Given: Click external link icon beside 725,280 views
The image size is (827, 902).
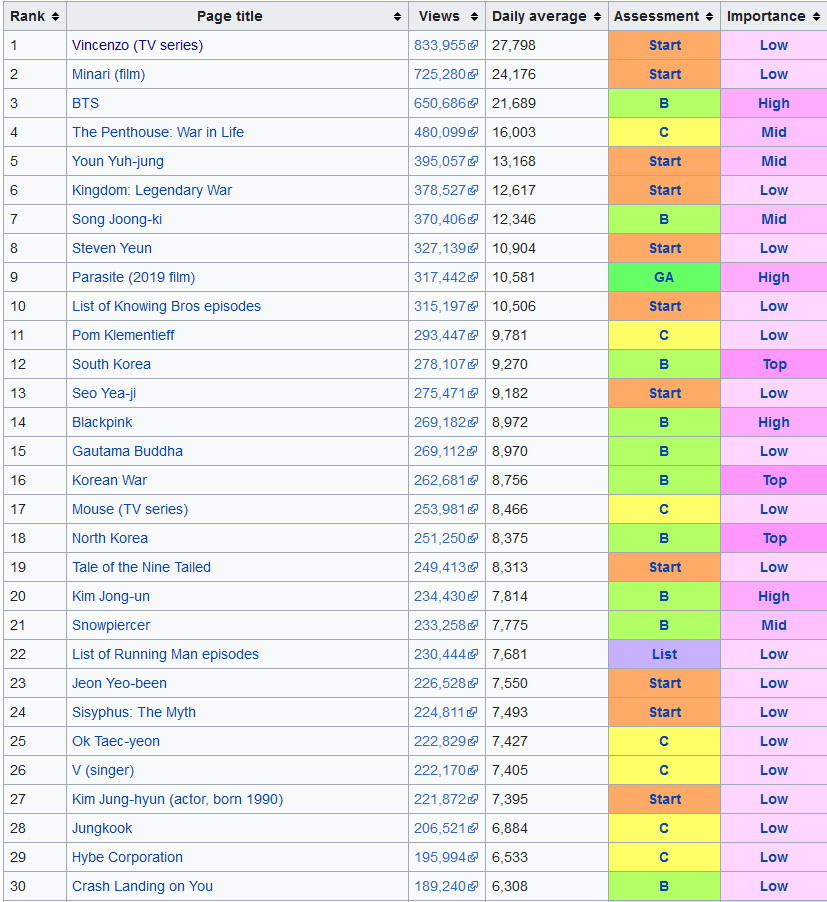Looking at the screenshot, I should click(x=473, y=74).
